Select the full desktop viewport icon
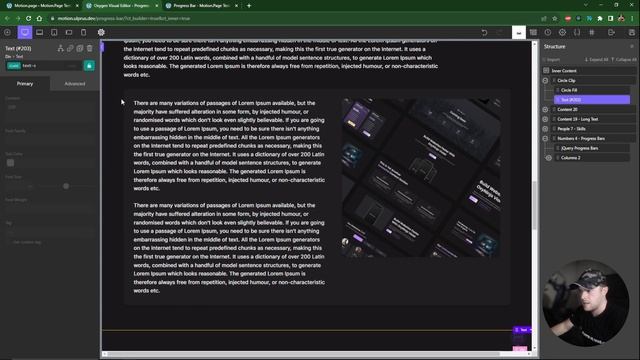The width and height of the screenshot is (640, 360). [x=25, y=32]
